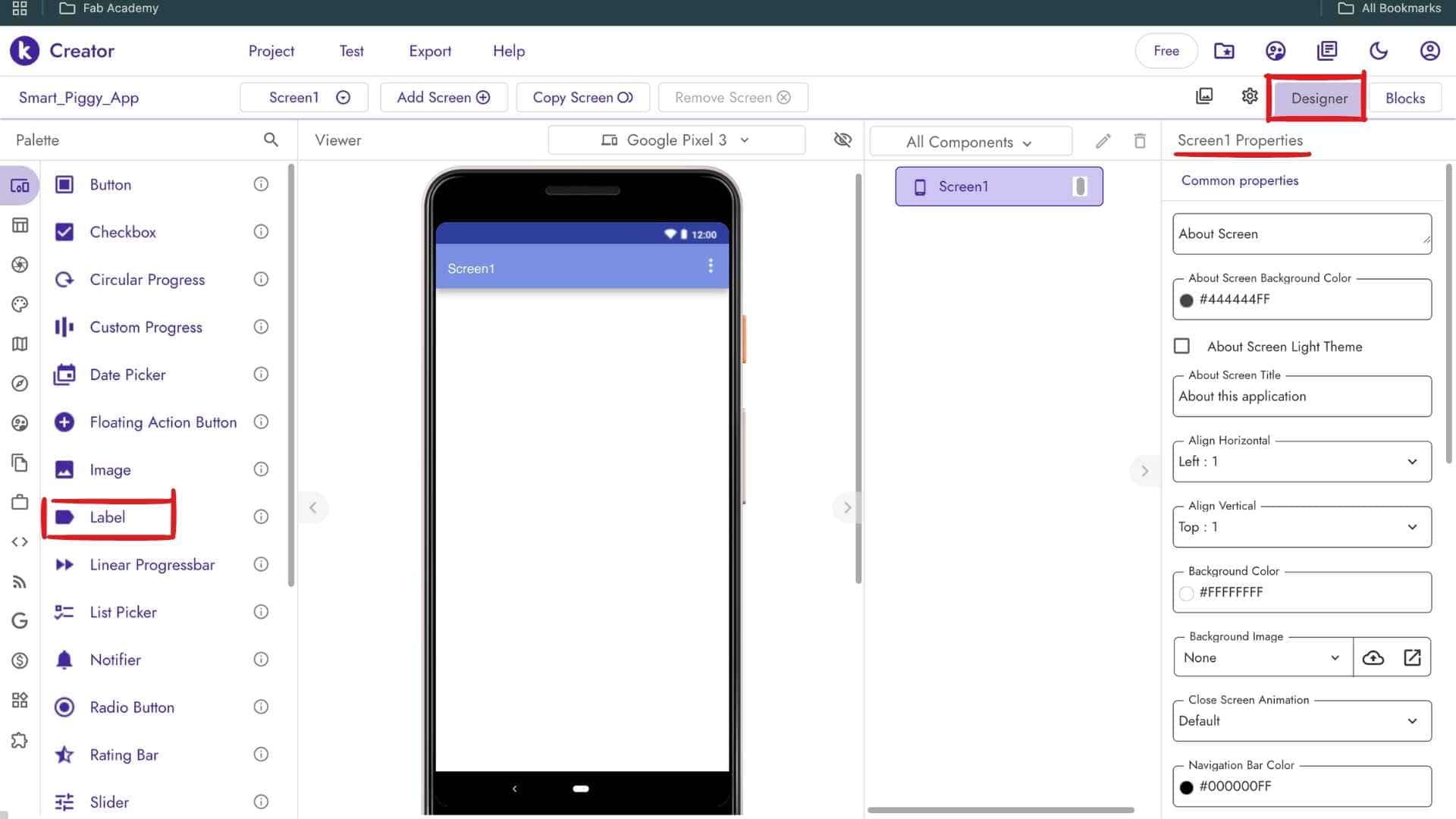Collapse the properties panel with right chevron
1456x819 pixels.
click(x=1144, y=471)
